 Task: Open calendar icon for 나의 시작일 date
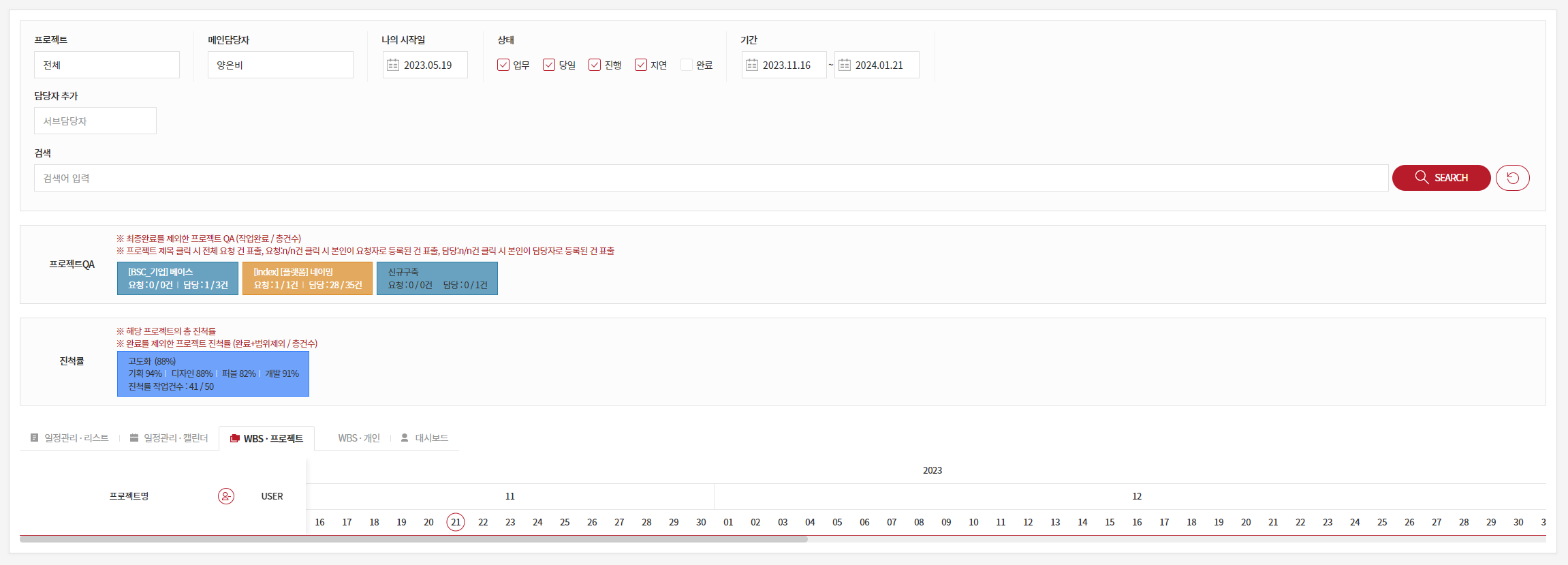tap(393, 65)
